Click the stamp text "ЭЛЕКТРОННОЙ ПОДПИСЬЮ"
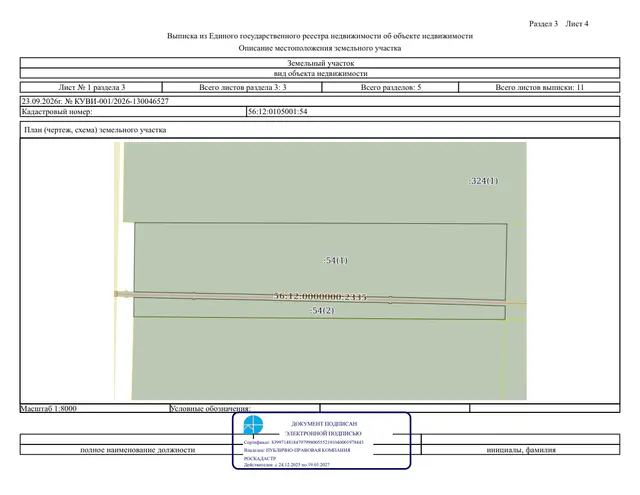The image size is (640, 495). [x=323, y=433]
